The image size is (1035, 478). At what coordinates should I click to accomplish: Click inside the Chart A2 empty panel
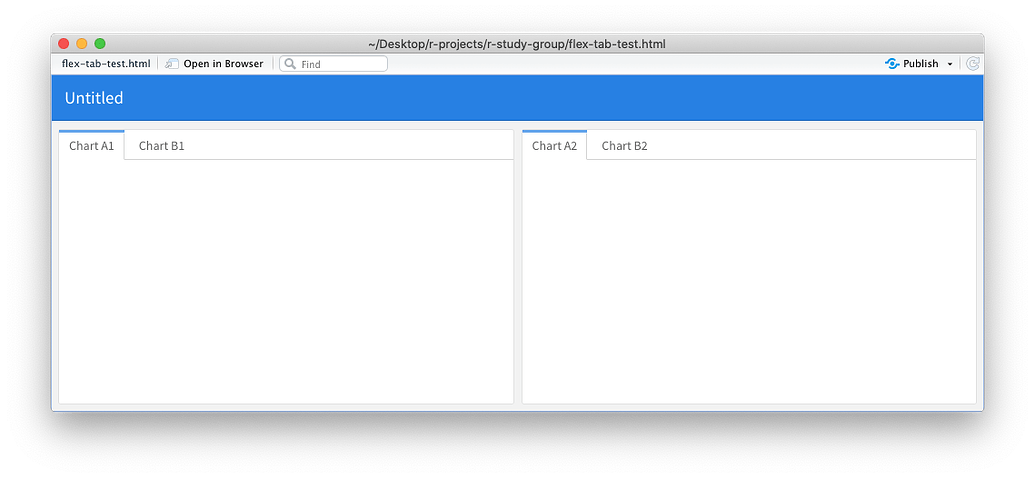[749, 281]
